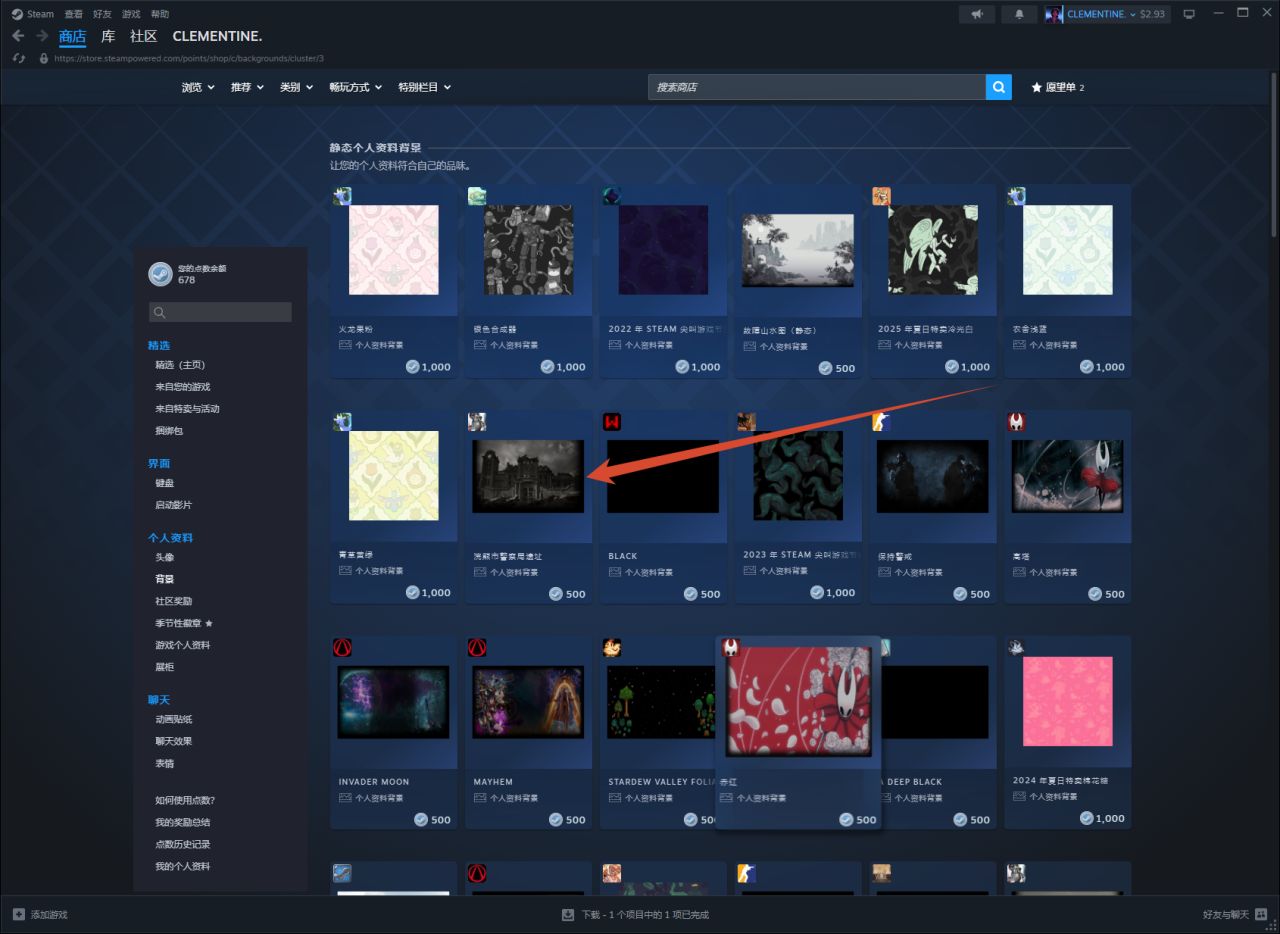Image resolution: width=1280 pixels, height=934 pixels.
Task: Click the Borderlands icon on MAYHEM card
Action: pos(477,648)
